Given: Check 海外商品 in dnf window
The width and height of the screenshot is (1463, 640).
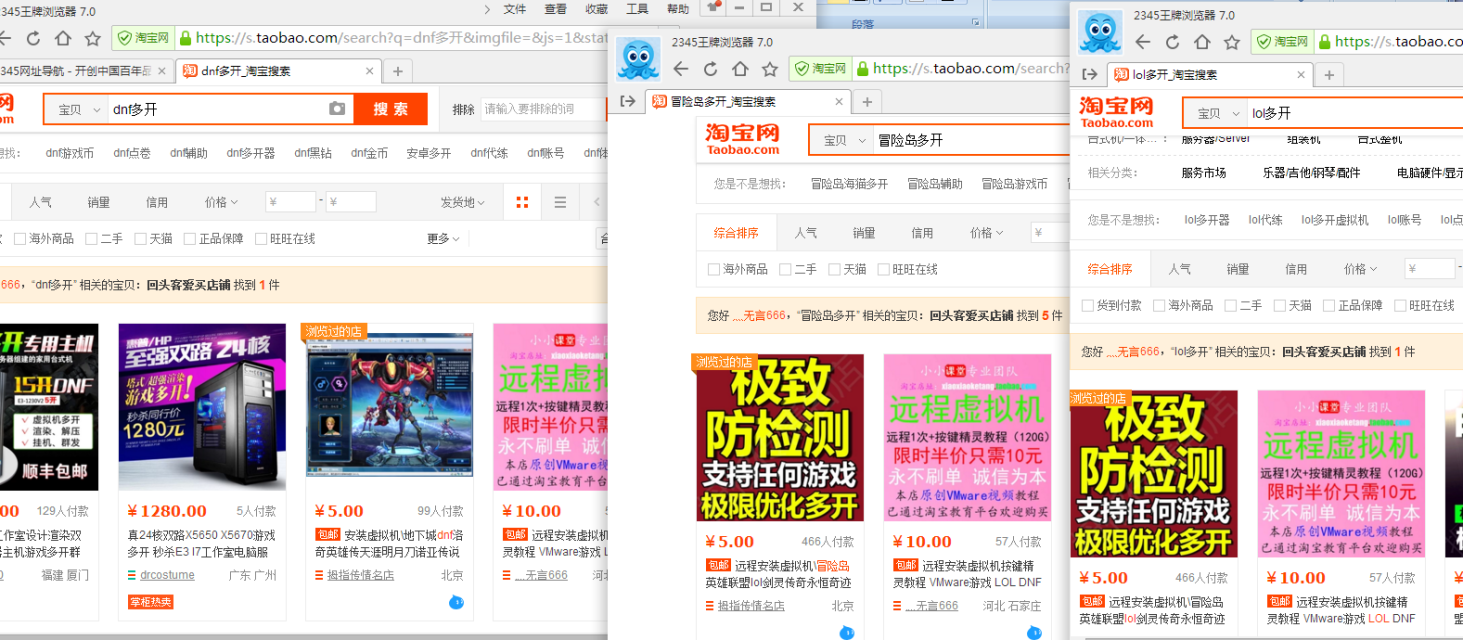Looking at the screenshot, I should tap(19, 239).
